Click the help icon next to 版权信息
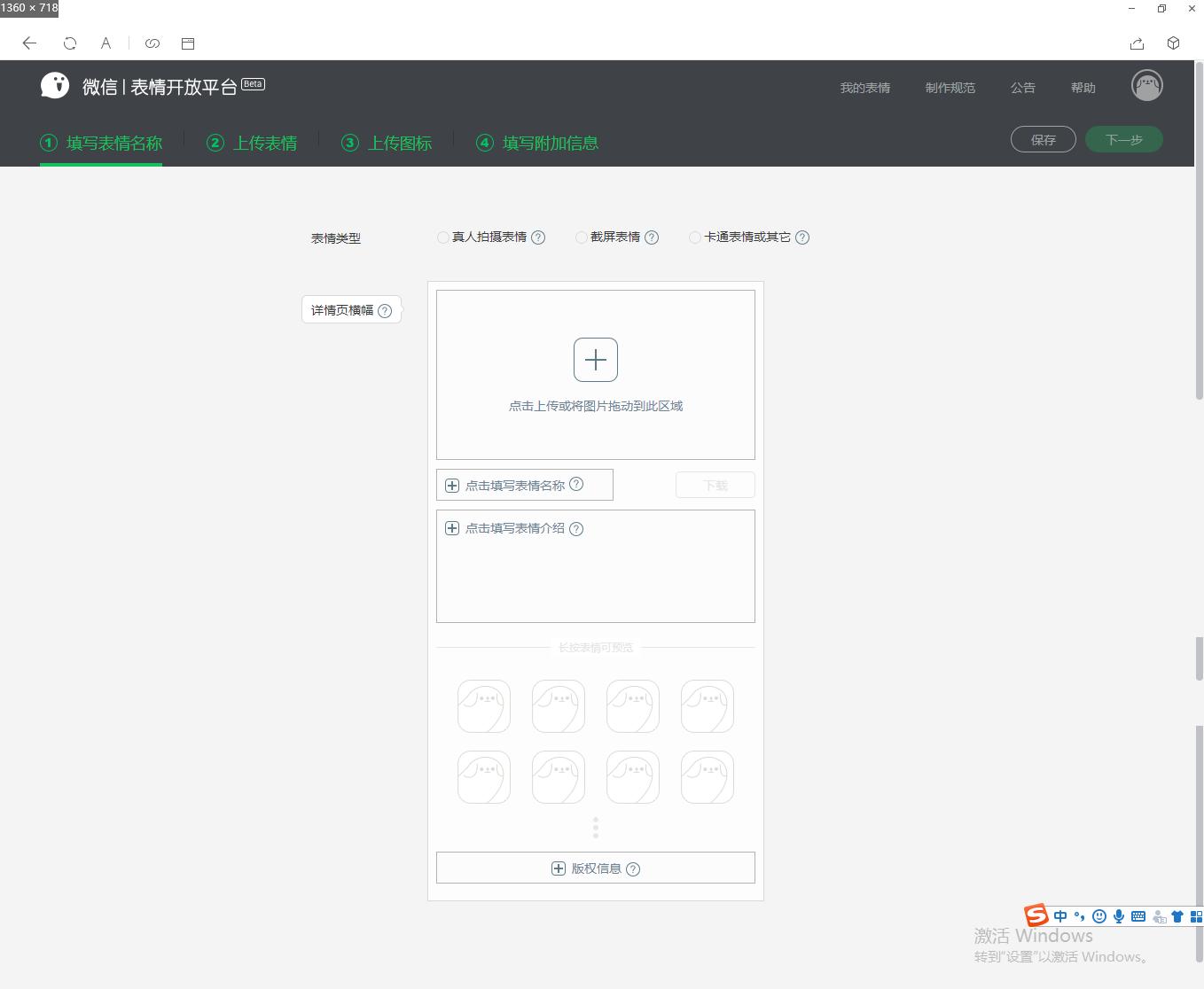This screenshot has width=1204, height=989. (633, 869)
